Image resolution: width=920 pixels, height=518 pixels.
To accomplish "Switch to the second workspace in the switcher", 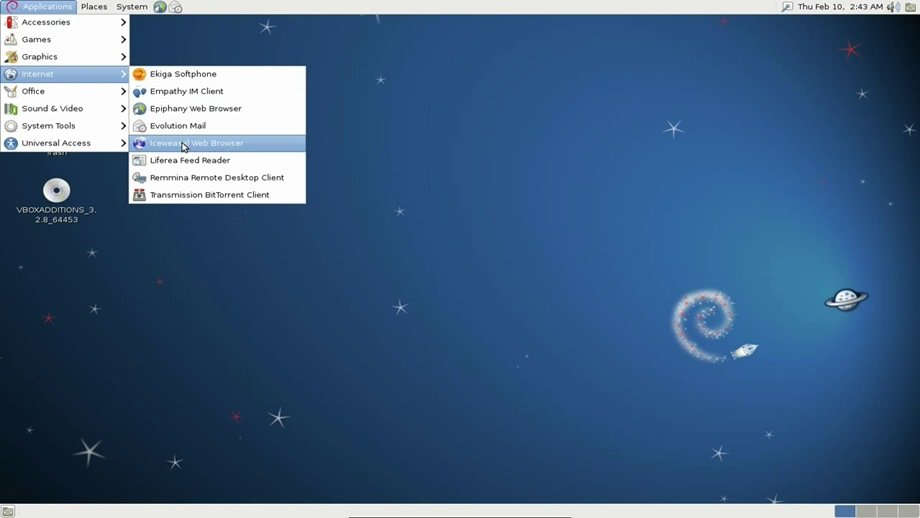I will (865, 511).
